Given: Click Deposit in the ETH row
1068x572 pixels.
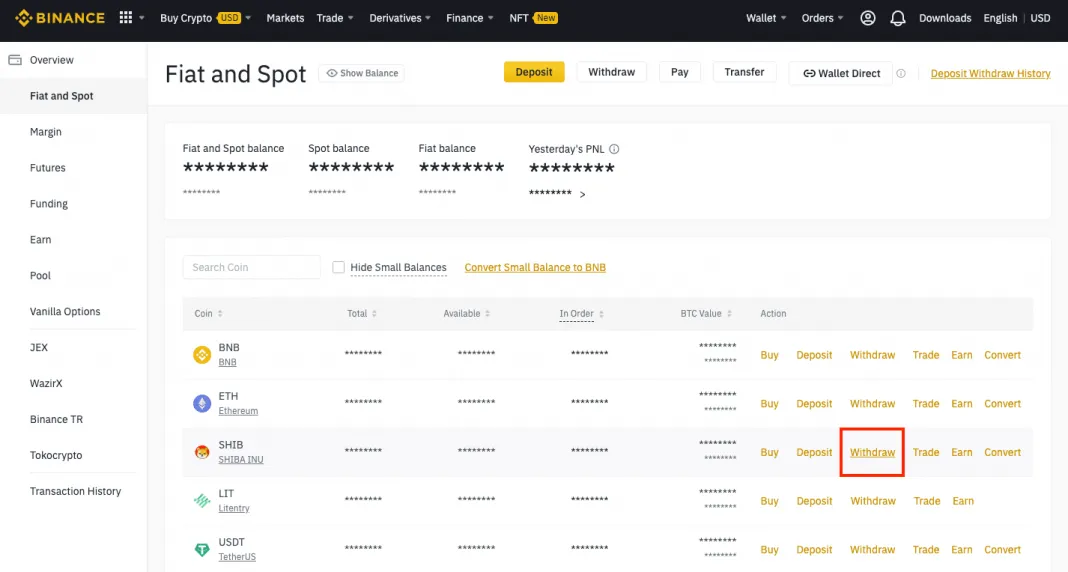Looking at the screenshot, I should tap(814, 403).
